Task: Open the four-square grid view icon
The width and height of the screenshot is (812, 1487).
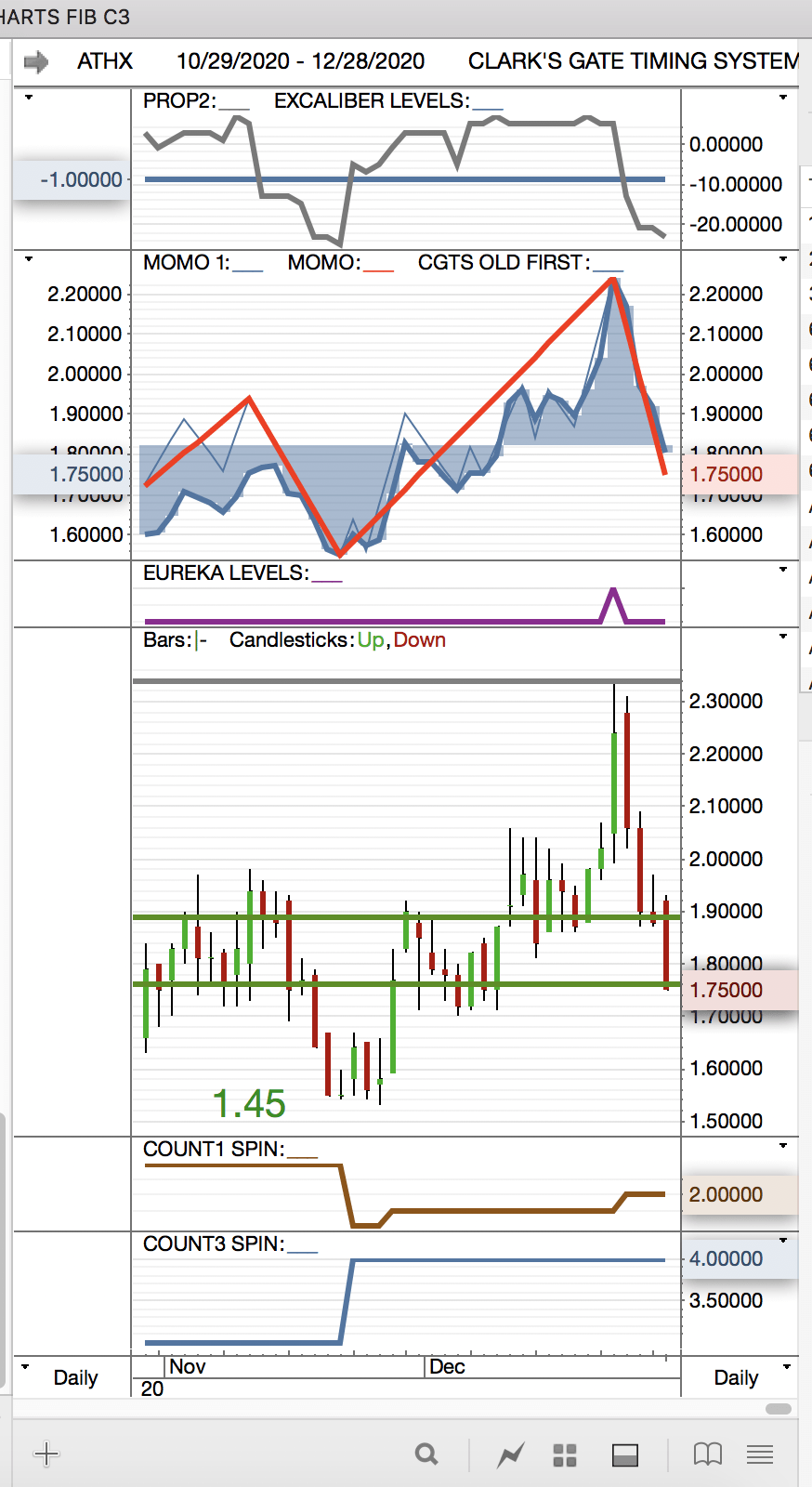Action: tap(565, 1454)
